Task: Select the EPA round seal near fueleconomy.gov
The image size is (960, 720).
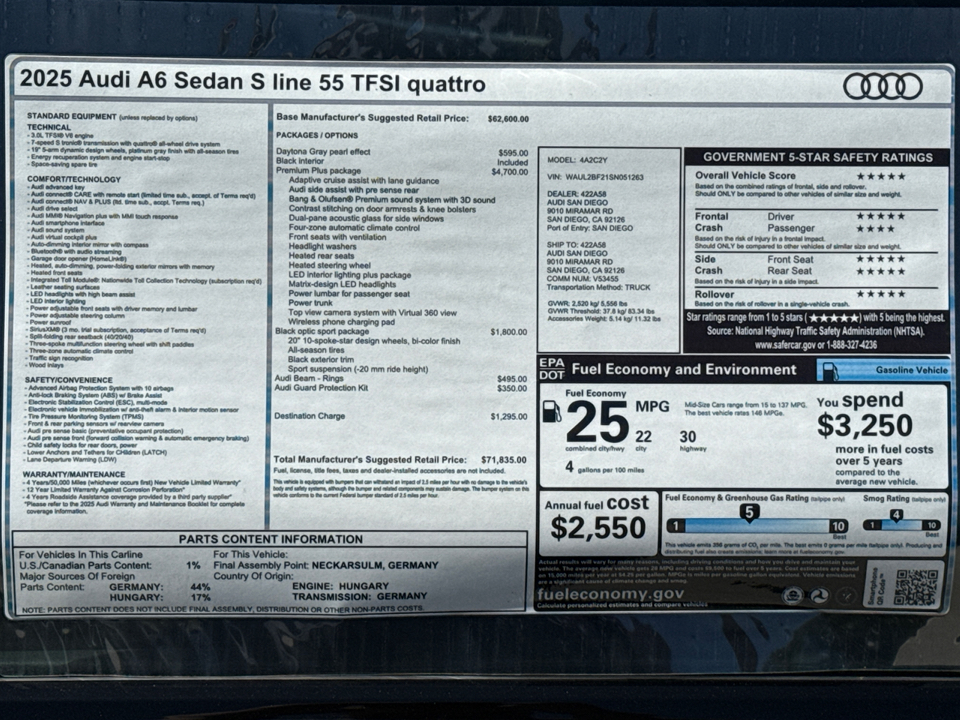Action: coord(791,593)
